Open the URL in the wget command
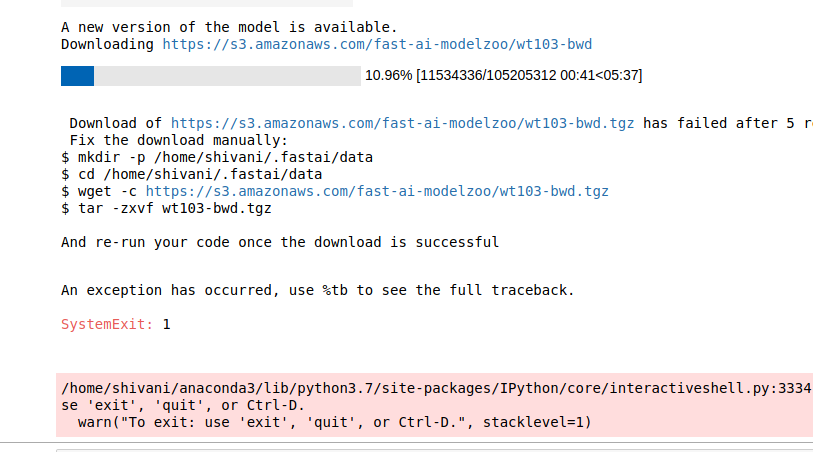813x452 pixels. tap(376, 191)
